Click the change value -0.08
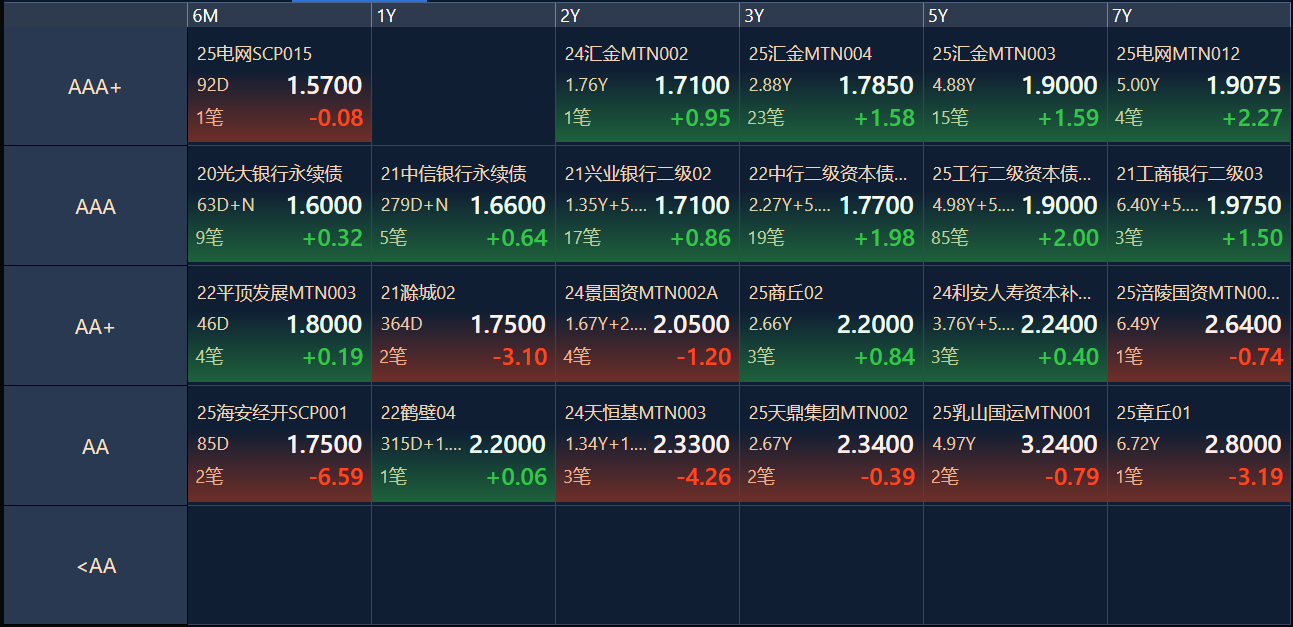Screen dimensions: 1293x627 336,118
